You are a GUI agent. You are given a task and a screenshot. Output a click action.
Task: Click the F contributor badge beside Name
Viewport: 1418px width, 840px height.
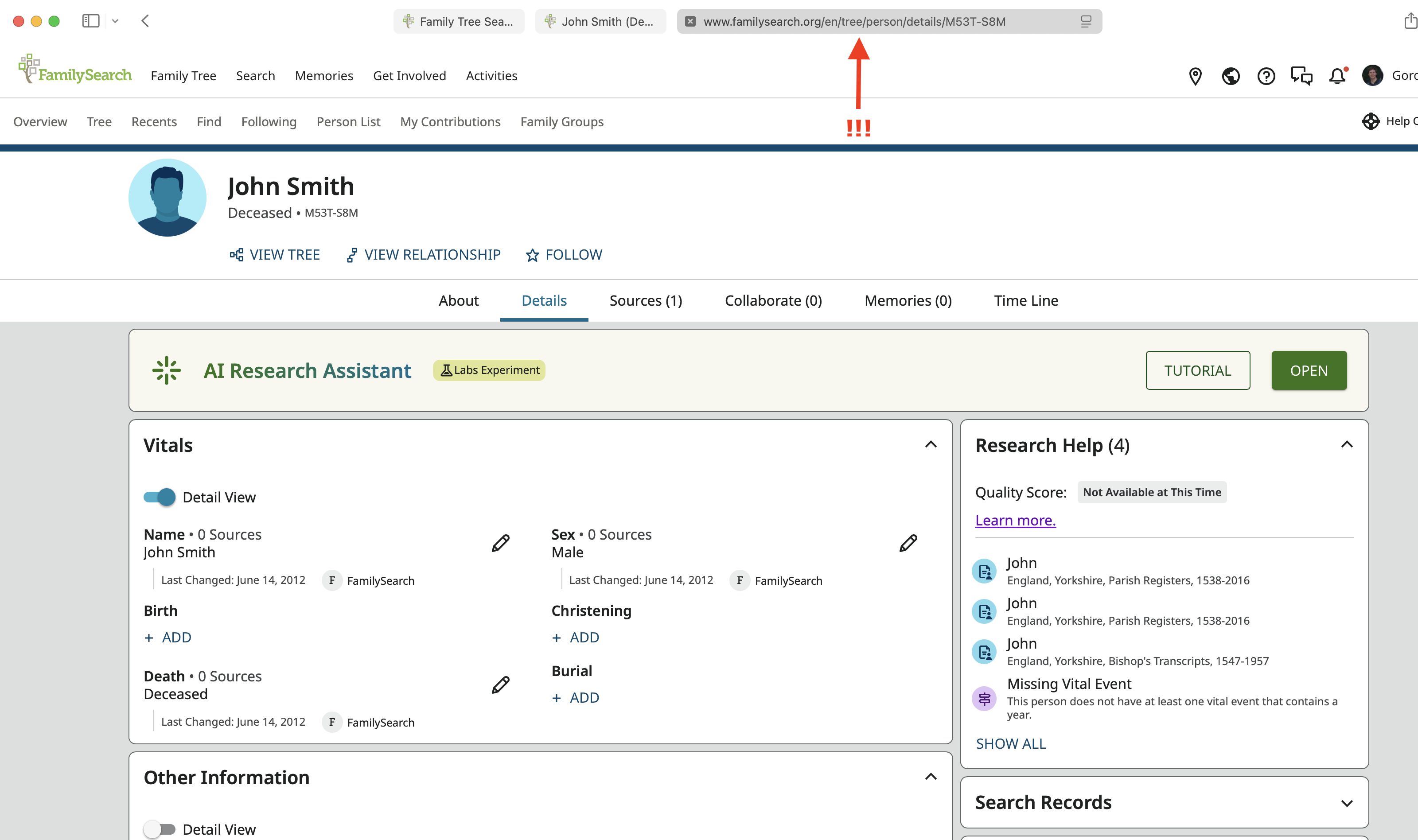[332, 580]
